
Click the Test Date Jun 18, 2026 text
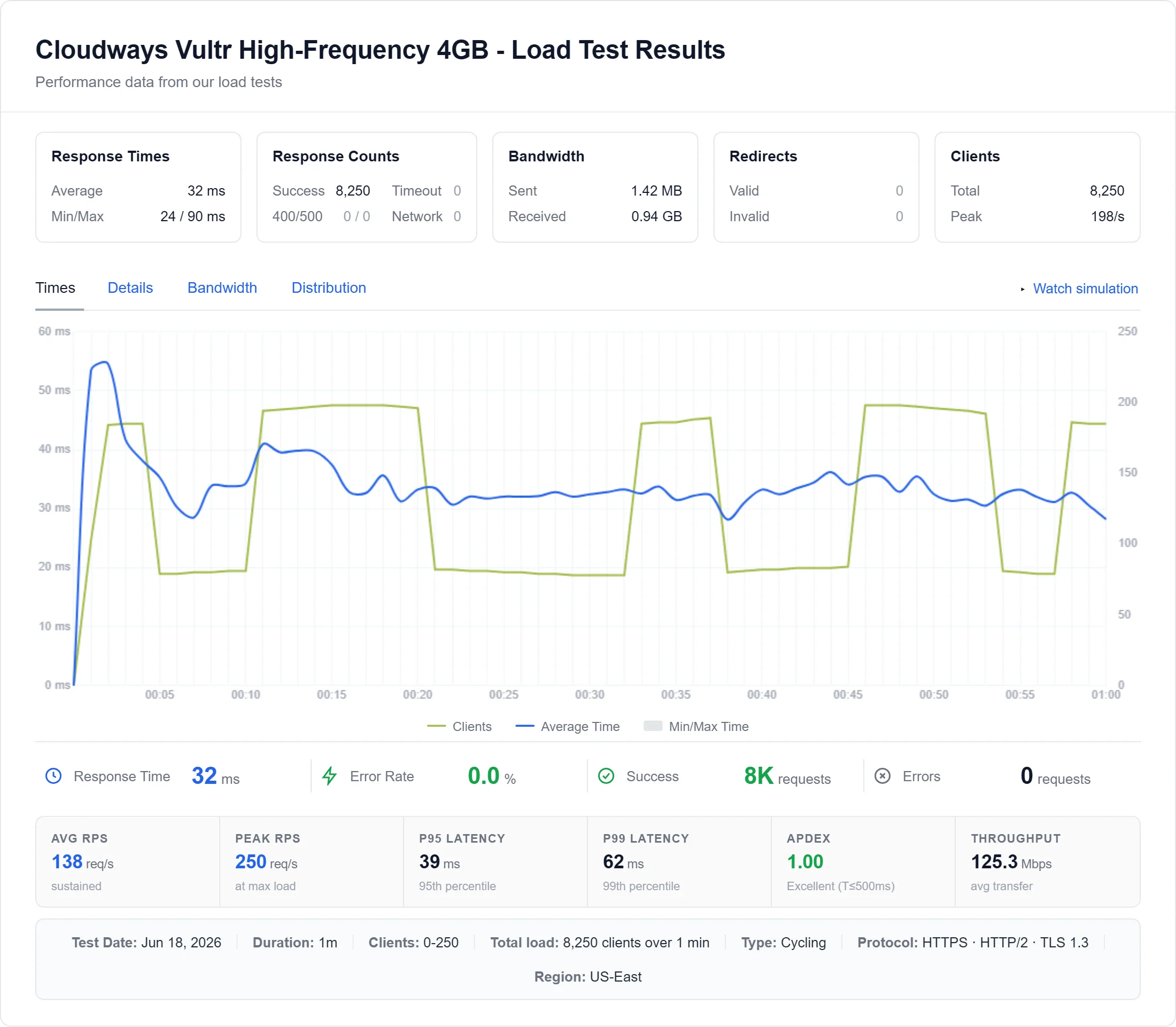[x=146, y=943]
